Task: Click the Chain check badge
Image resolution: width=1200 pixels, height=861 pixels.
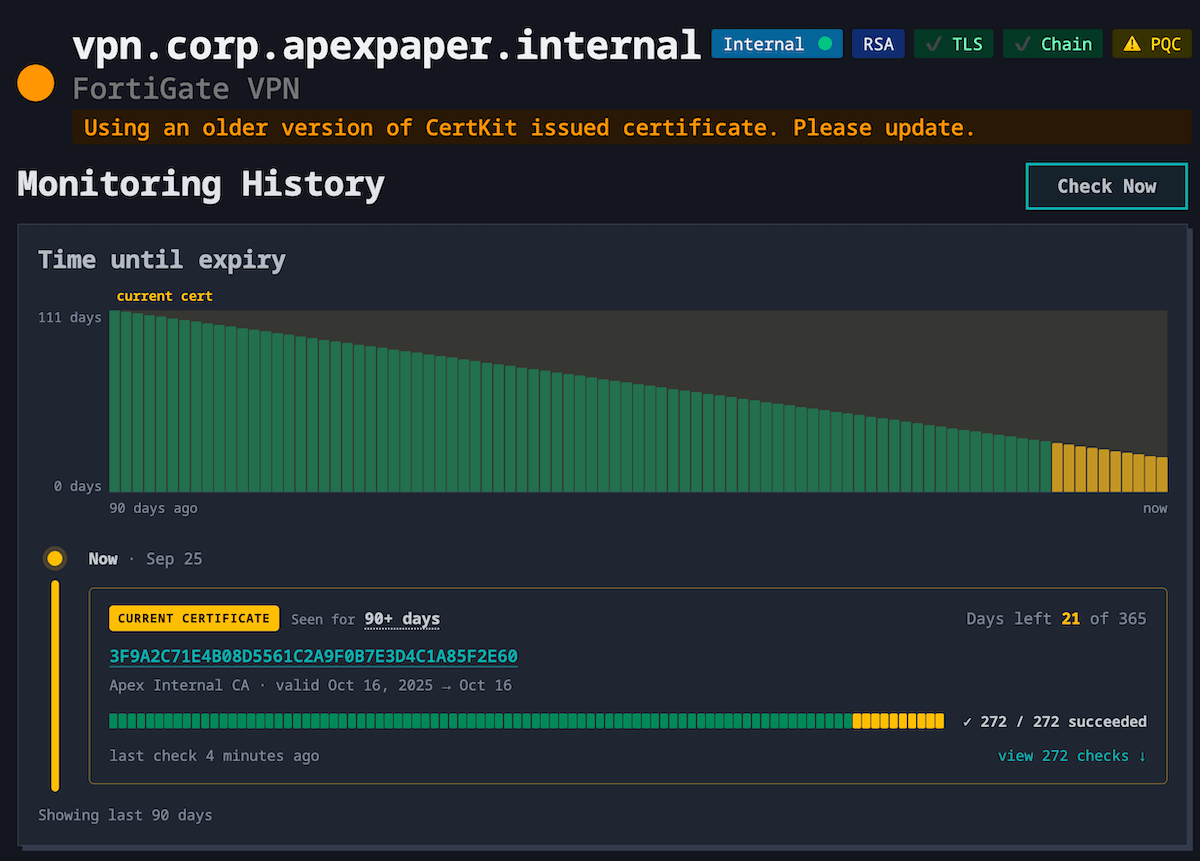Action: click(1053, 44)
